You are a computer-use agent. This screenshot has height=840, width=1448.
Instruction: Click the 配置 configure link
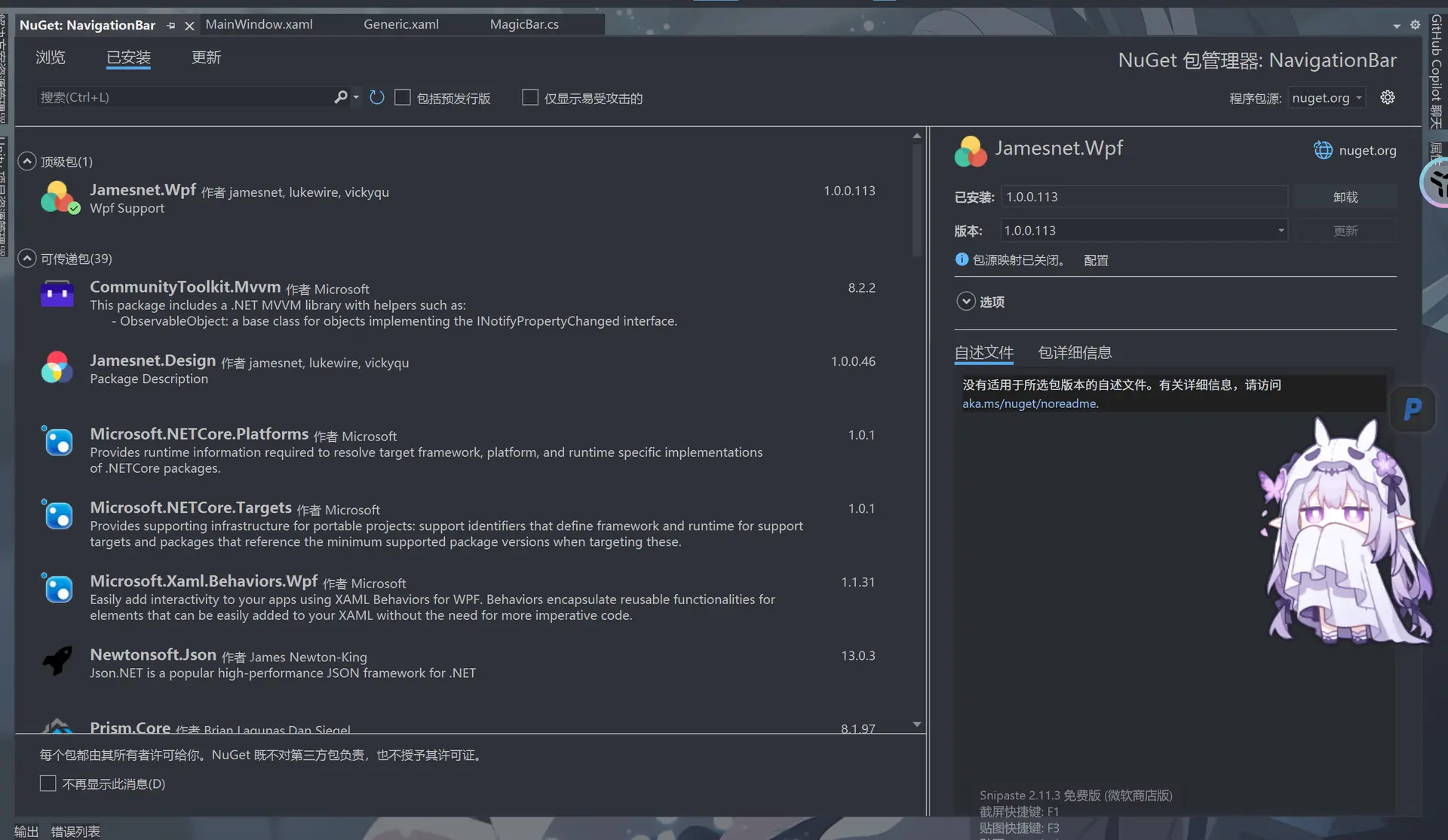point(1096,260)
